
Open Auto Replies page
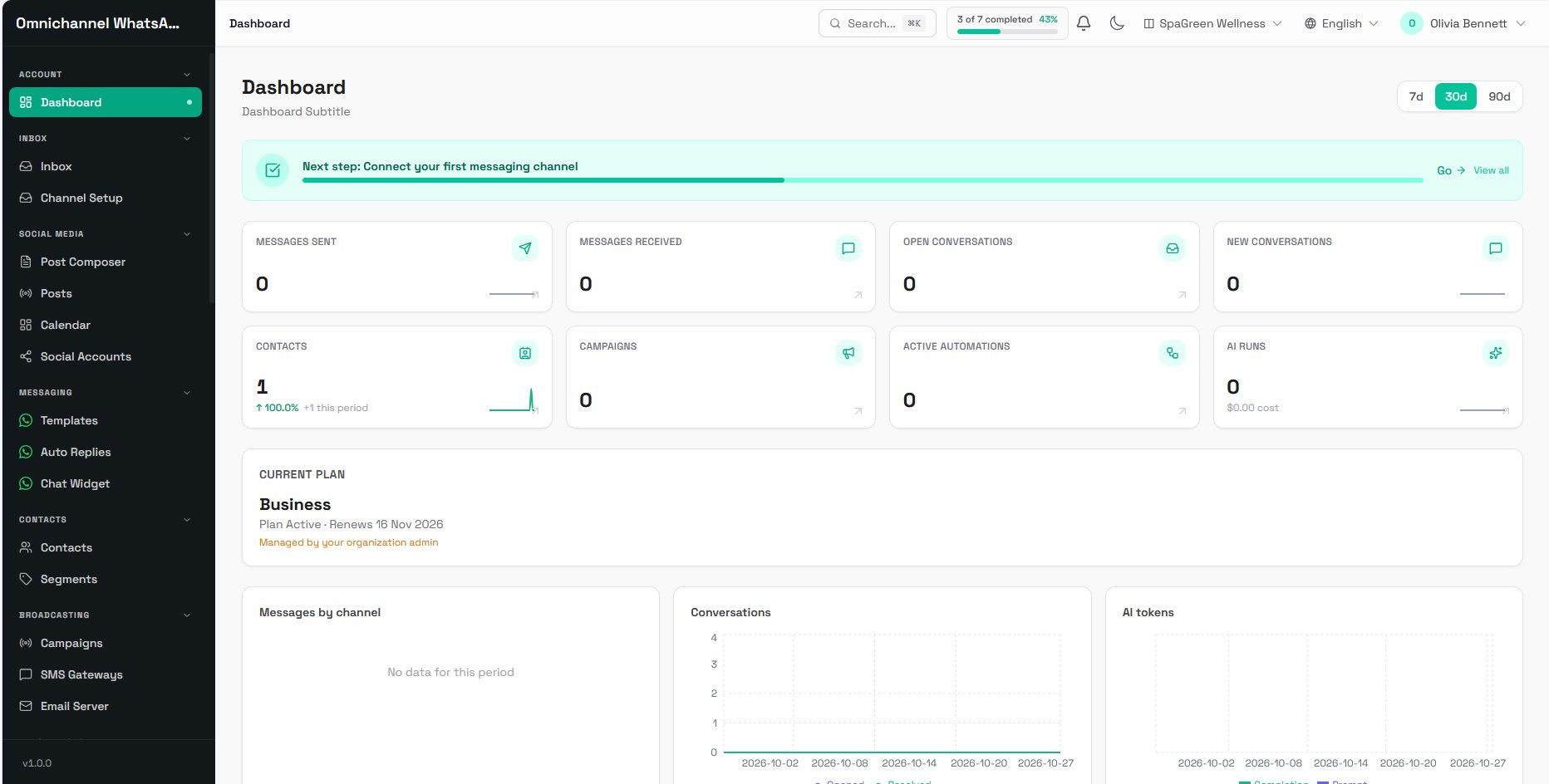(106, 452)
